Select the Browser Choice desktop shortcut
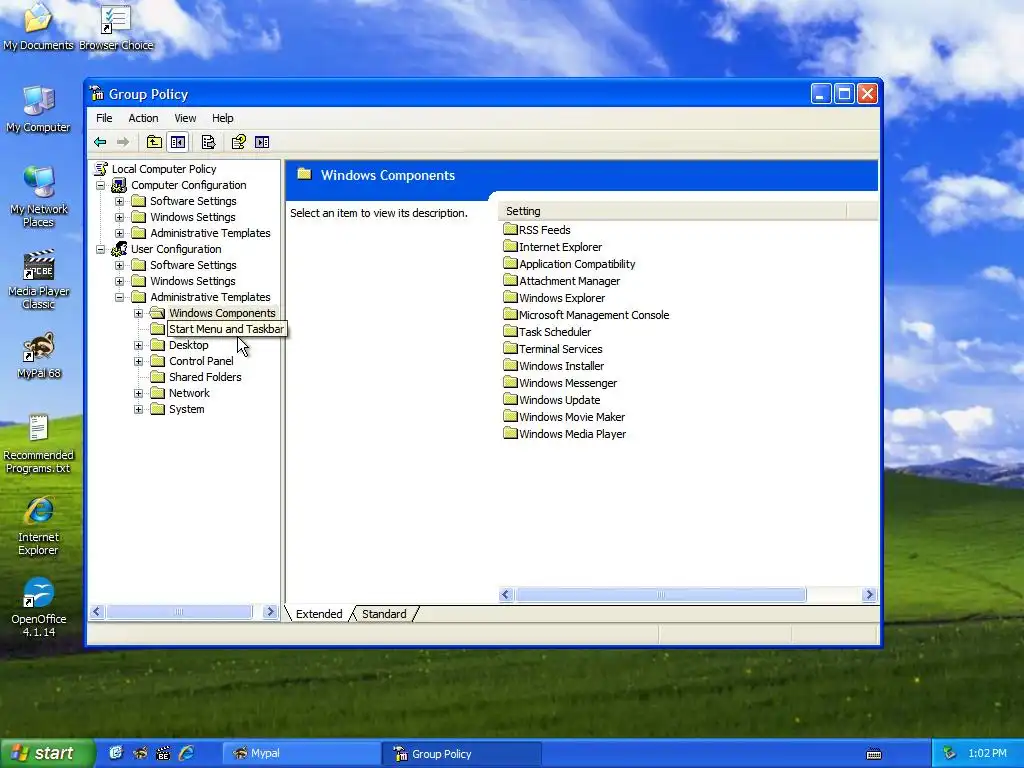This screenshot has width=1024, height=768. pyautogui.click(x=116, y=27)
